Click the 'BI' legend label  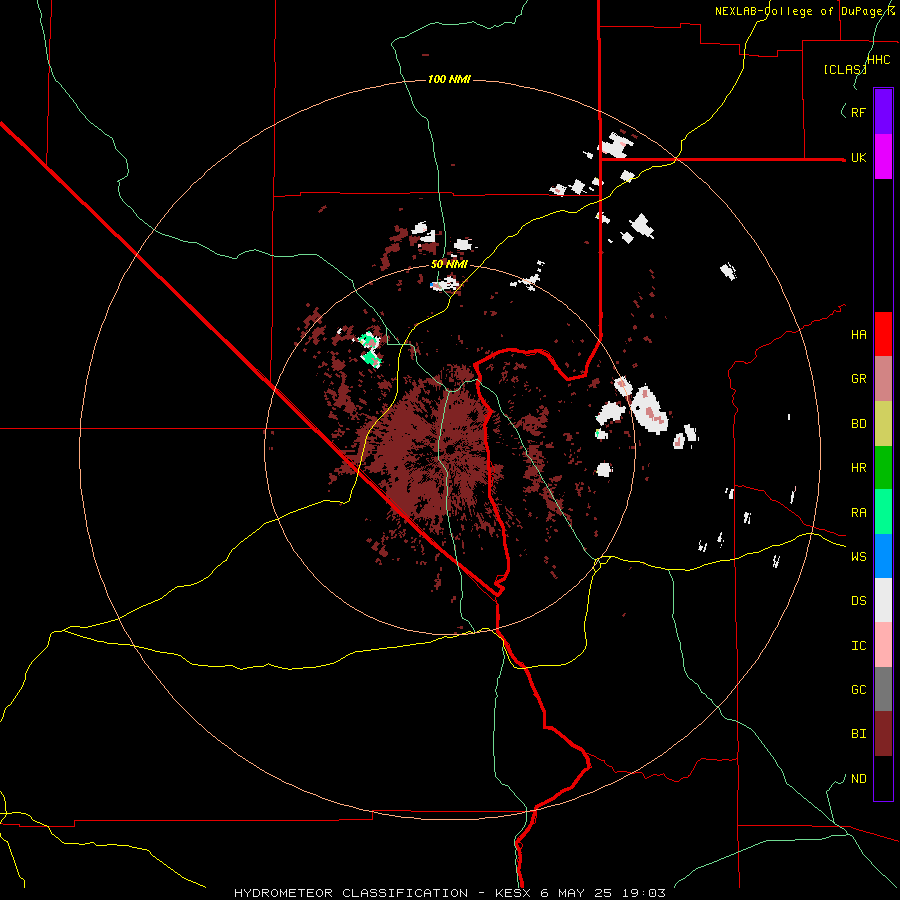(858, 734)
